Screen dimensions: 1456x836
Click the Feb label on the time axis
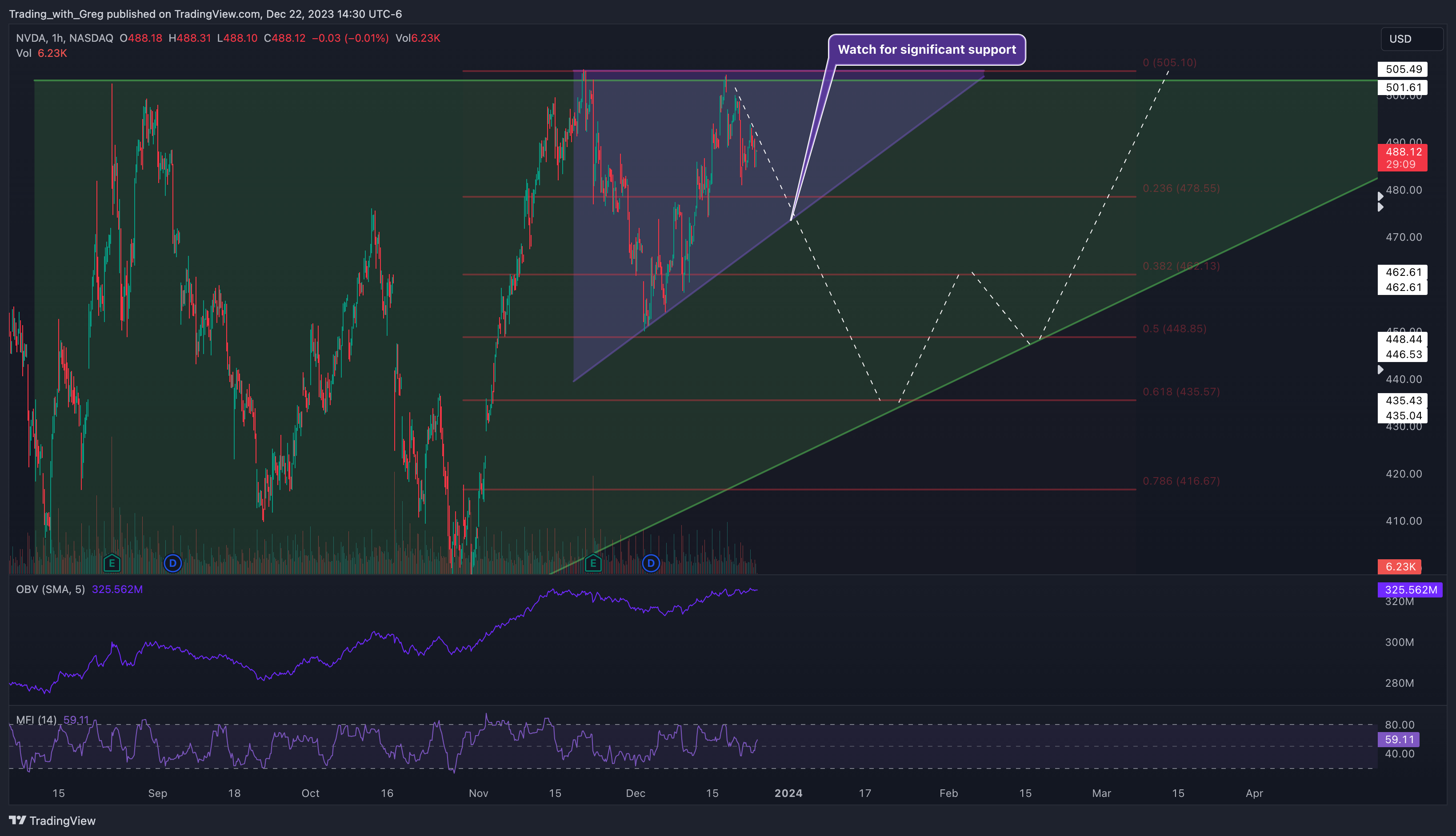tap(948, 793)
